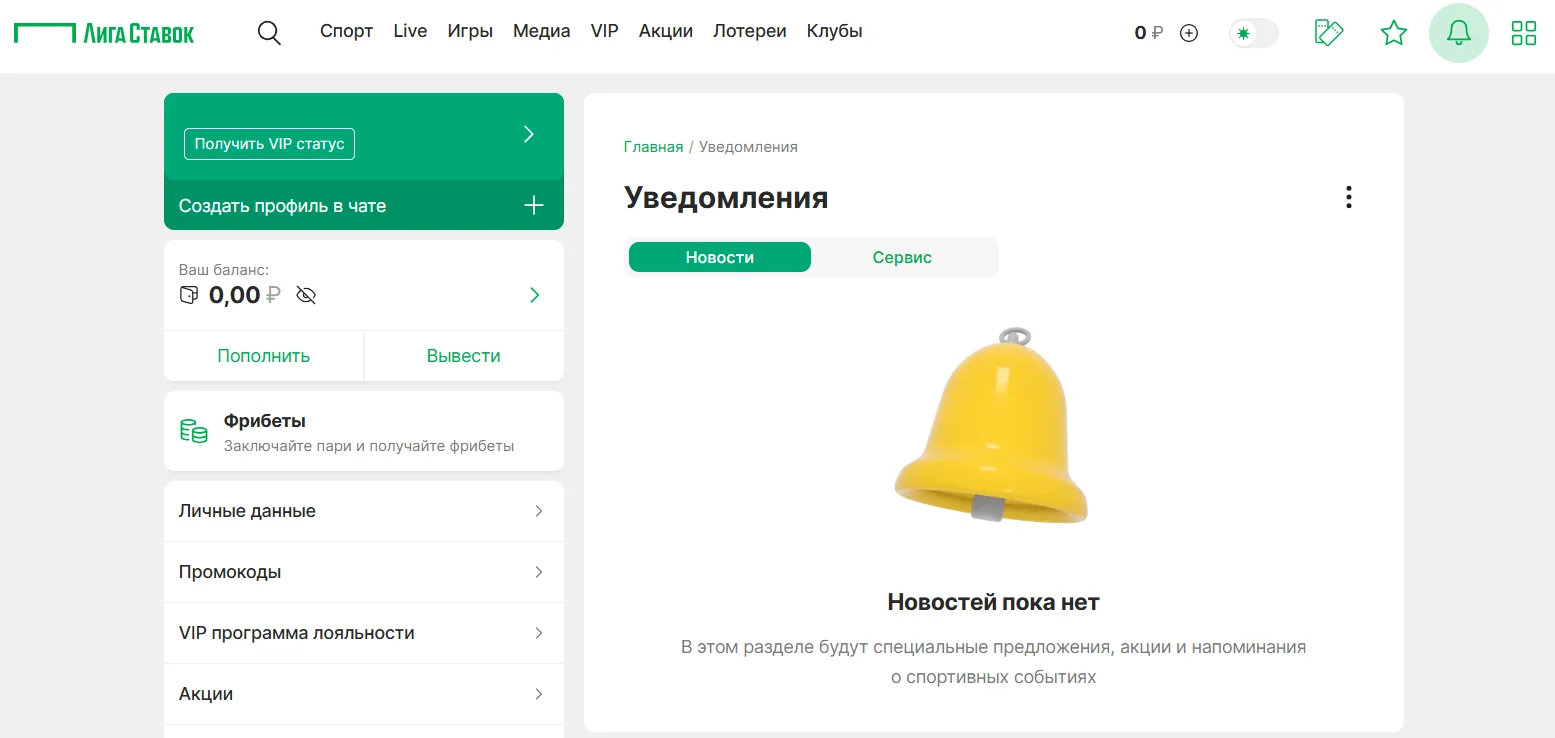Click the favorites star icon

1393,32
